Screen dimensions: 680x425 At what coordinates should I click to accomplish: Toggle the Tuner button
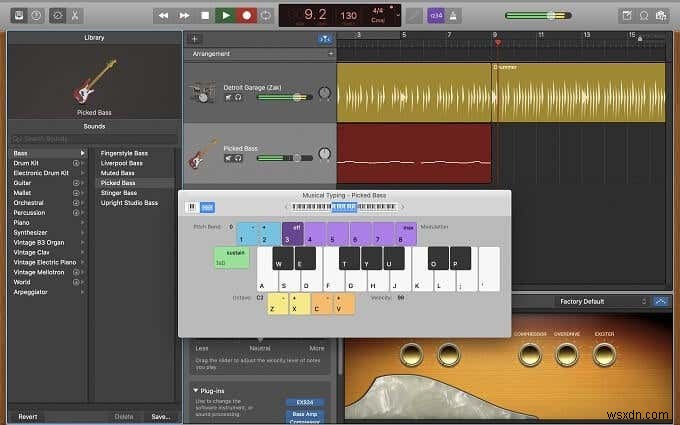(x=414, y=16)
